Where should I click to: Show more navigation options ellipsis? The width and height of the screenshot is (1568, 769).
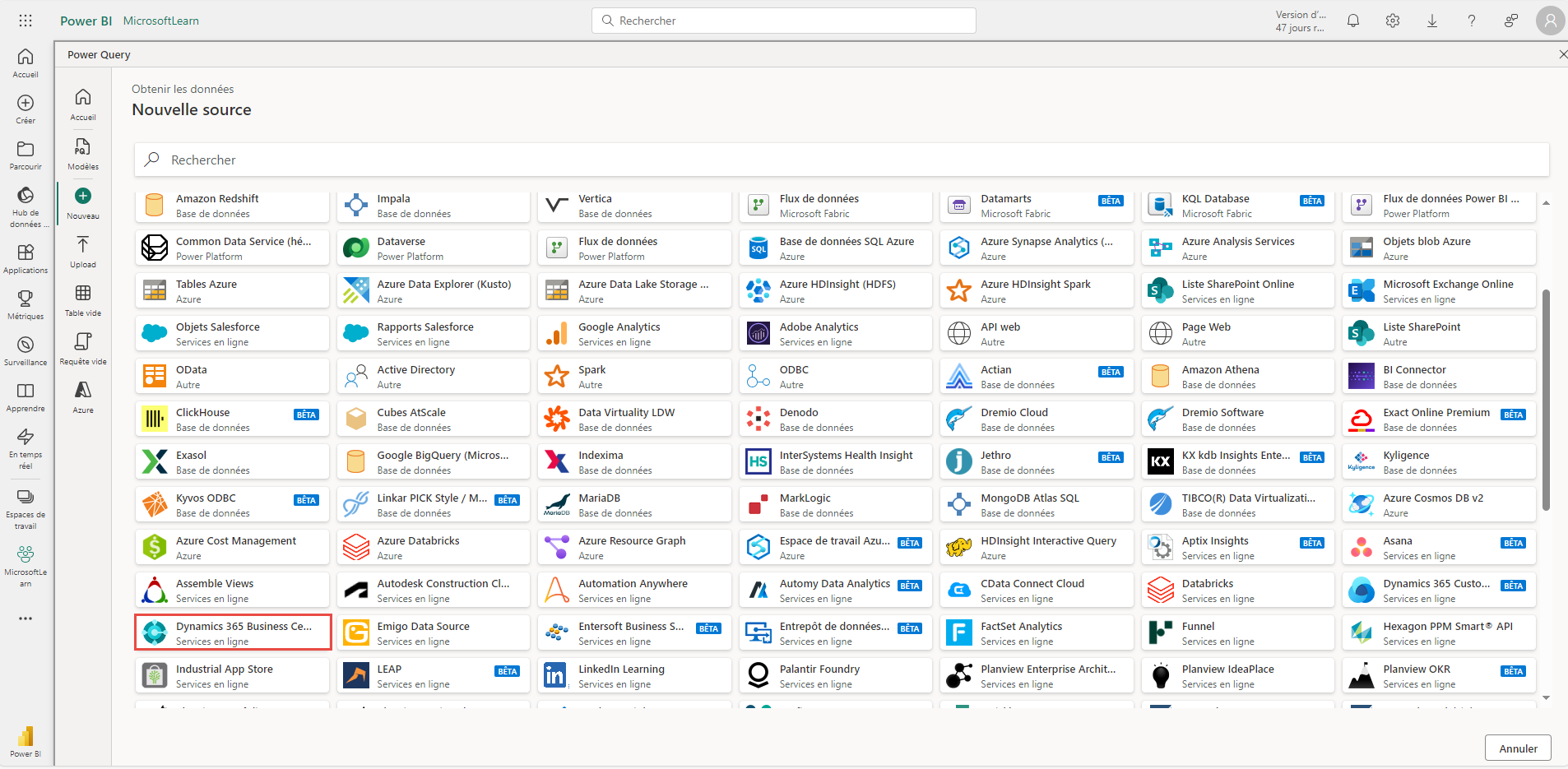[26, 618]
